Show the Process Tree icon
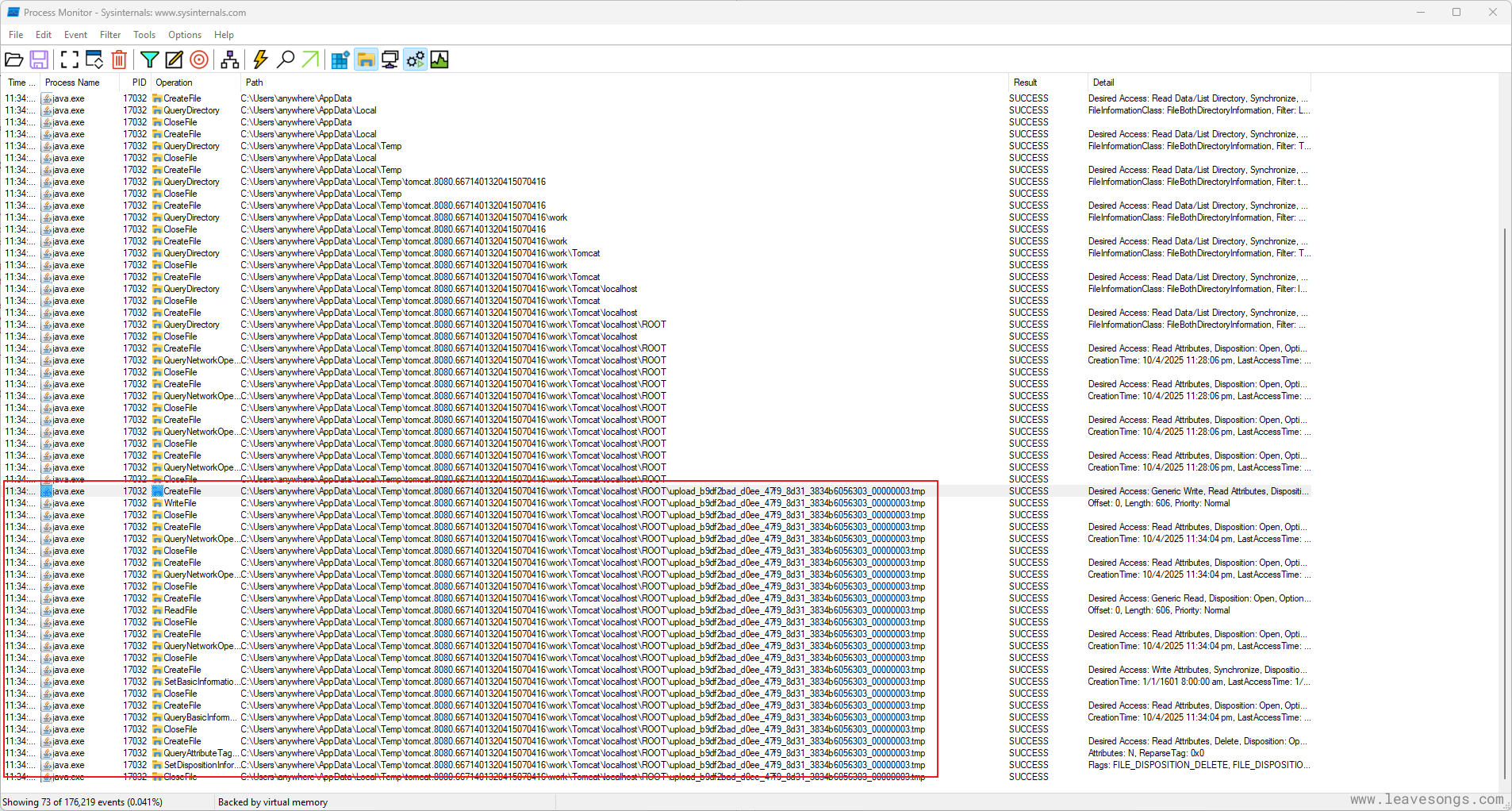 click(230, 60)
